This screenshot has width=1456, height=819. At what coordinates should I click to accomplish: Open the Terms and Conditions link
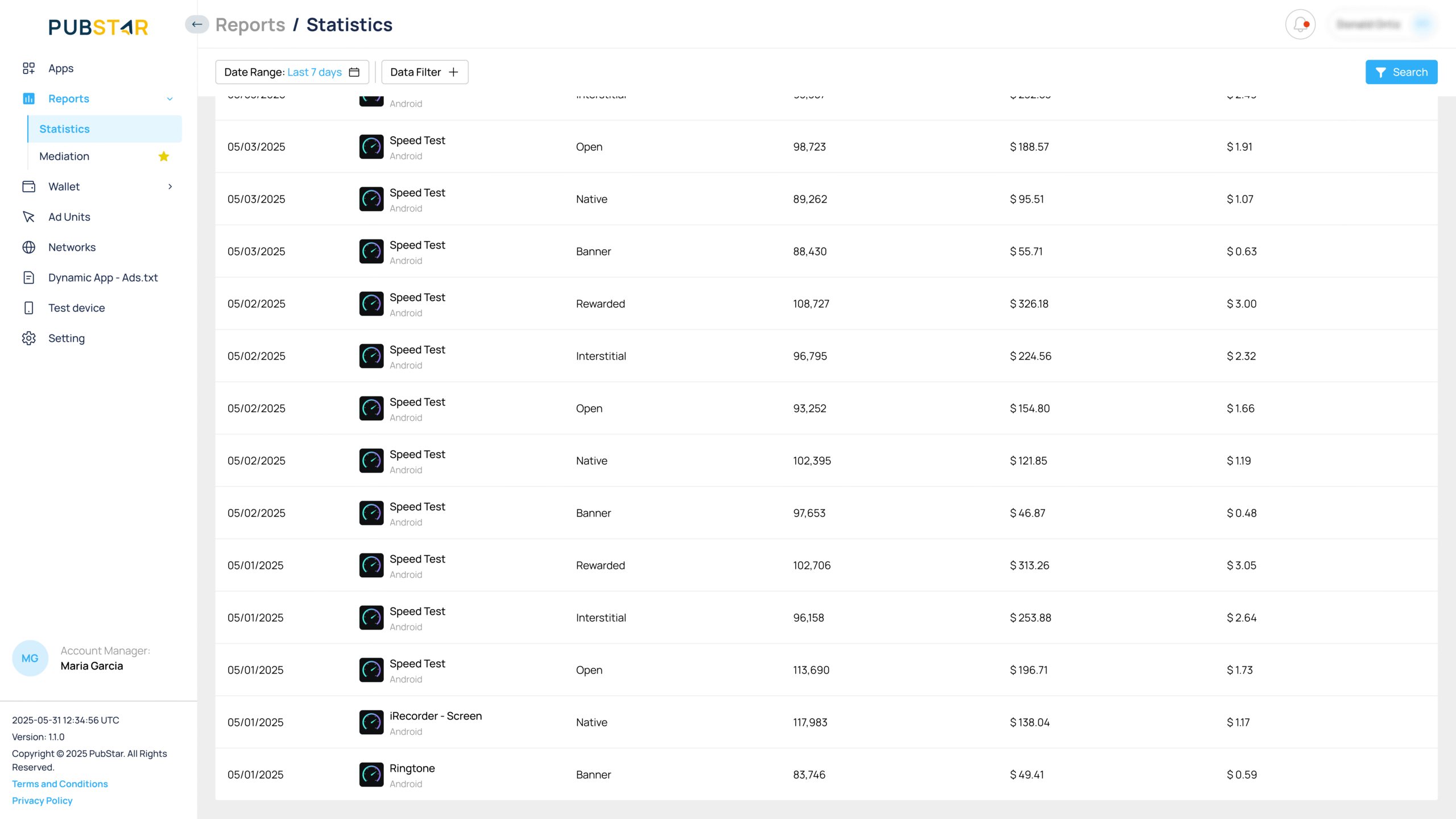coord(60,784)
